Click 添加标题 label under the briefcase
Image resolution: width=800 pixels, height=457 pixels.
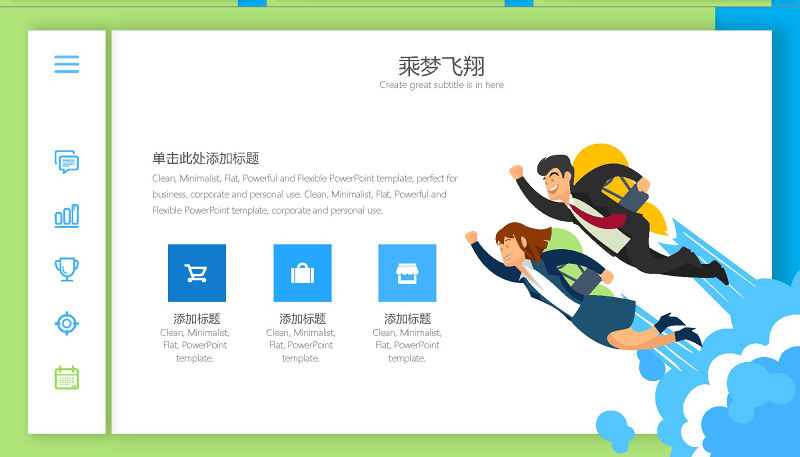pos(302,319)
